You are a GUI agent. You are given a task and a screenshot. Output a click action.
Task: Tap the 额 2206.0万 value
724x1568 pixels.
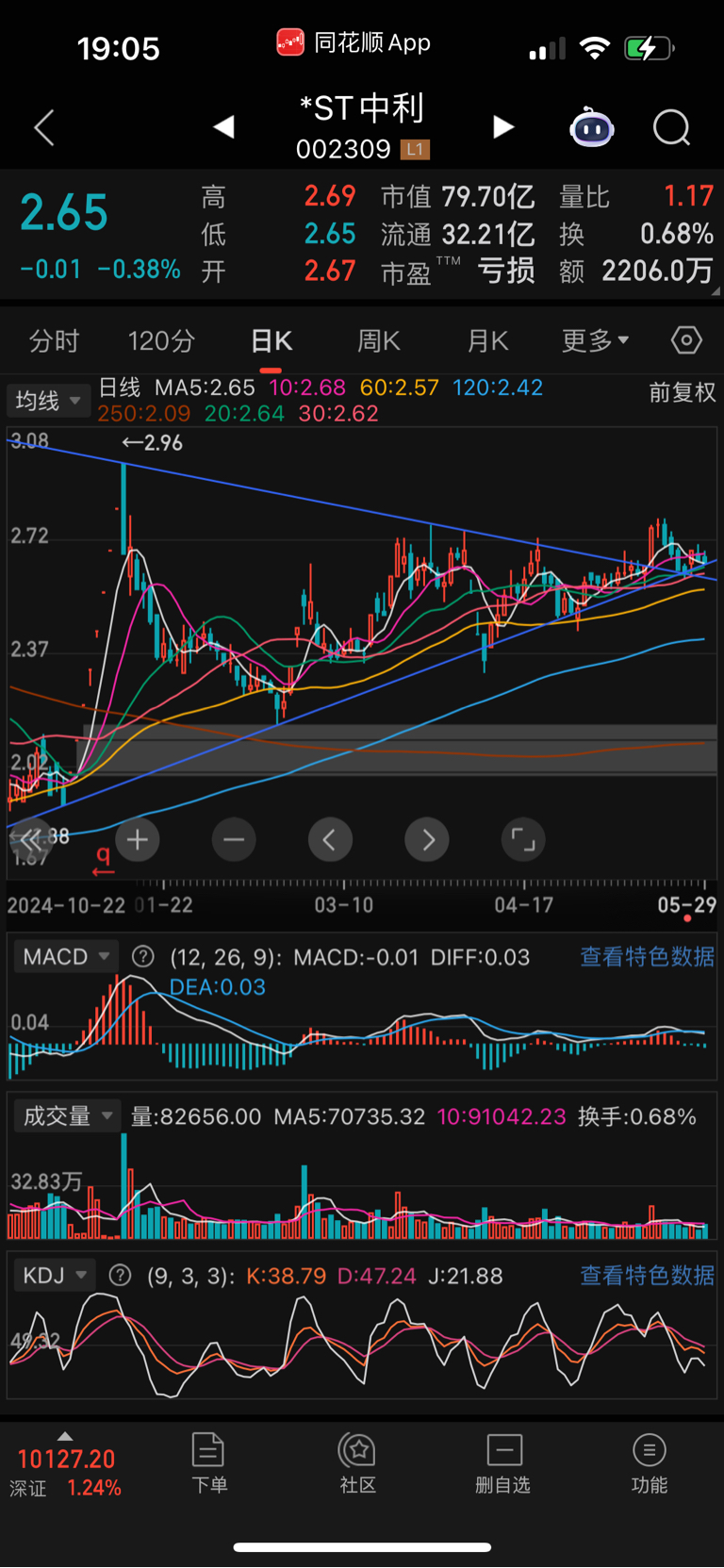pyautogui.click(x=636, y=272)
